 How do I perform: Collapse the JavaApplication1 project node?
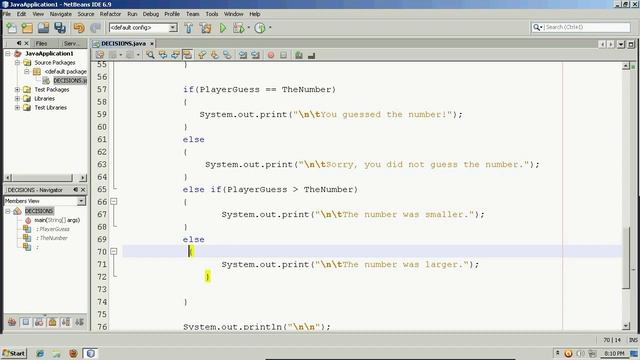(x=8, y=53)
